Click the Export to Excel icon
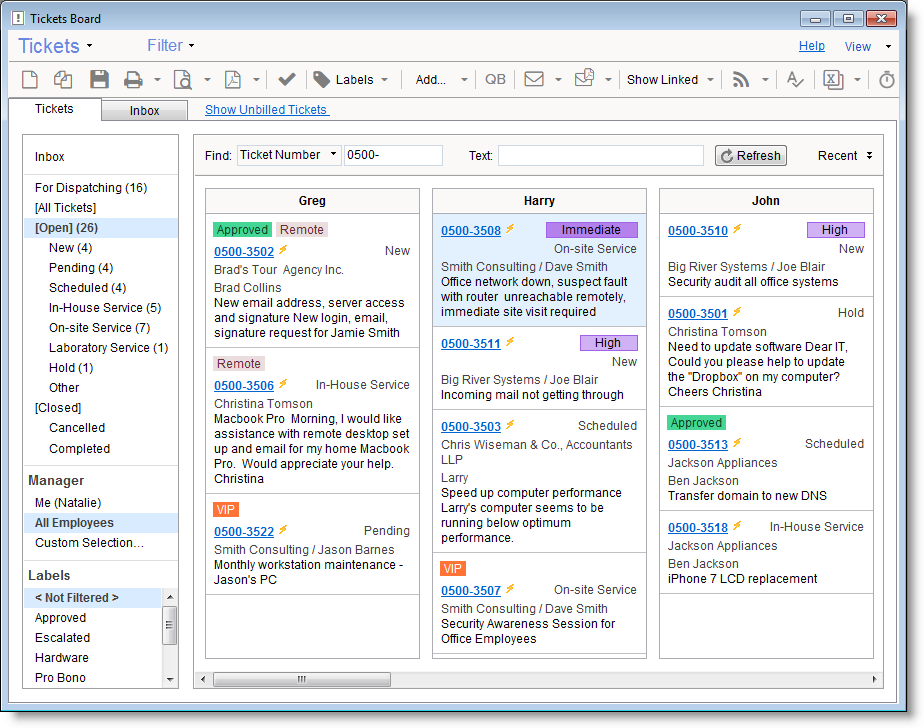The height and width of the screenshot is (728, 924). coord(833,80)
